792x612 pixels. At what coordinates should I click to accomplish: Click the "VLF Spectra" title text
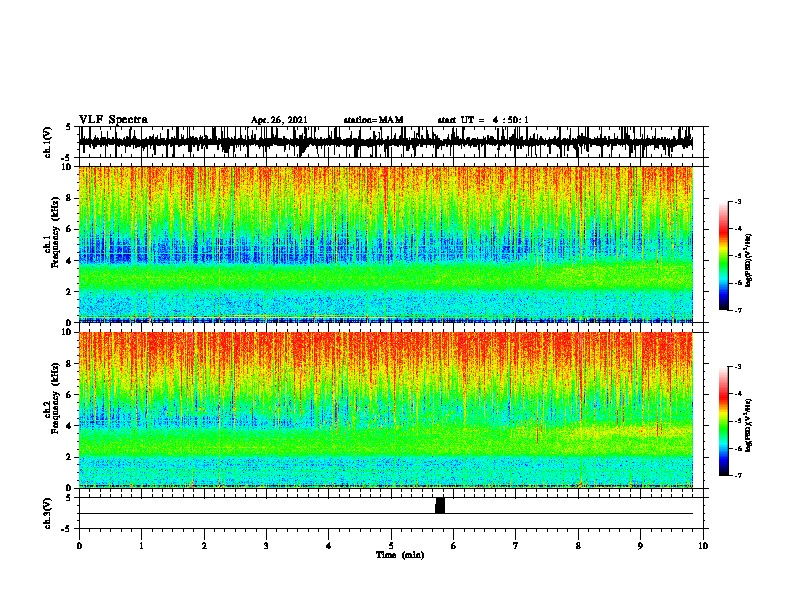(113, 120)
